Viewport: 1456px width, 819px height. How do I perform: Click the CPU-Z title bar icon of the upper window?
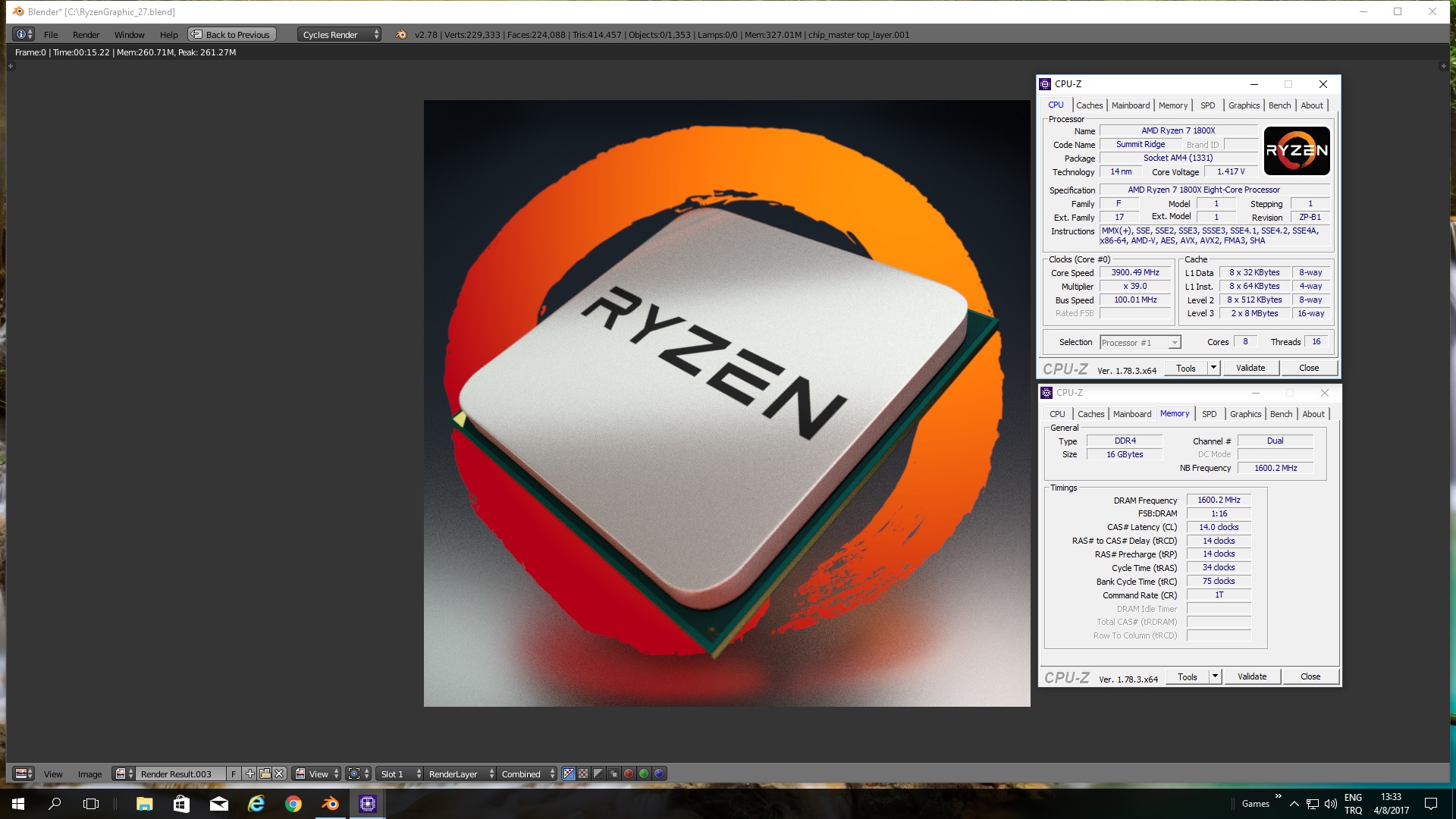tap(1045, 84)
